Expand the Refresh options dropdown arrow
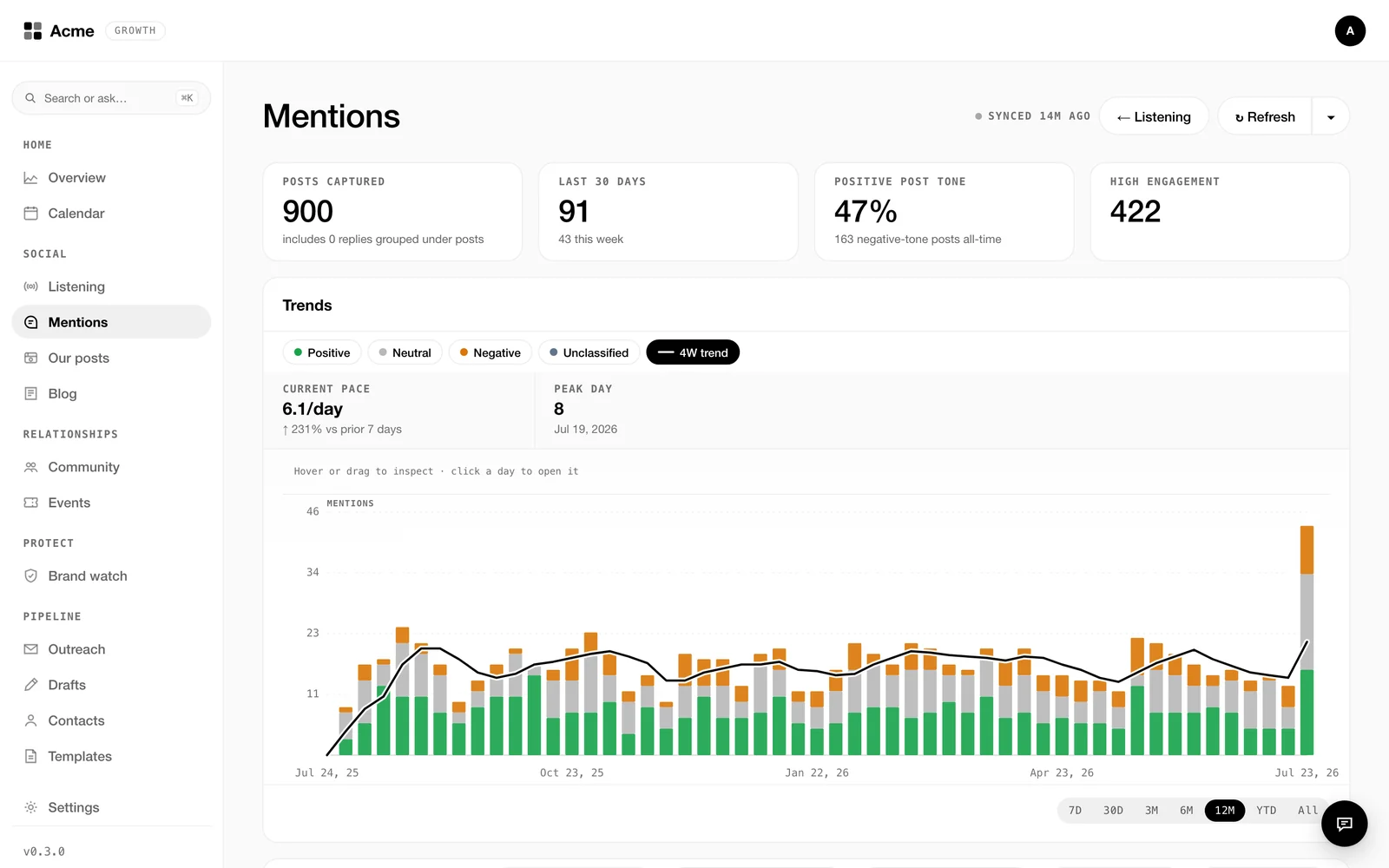The height and width of the screenshot is (868, 1389). [x=1331, y=117]
